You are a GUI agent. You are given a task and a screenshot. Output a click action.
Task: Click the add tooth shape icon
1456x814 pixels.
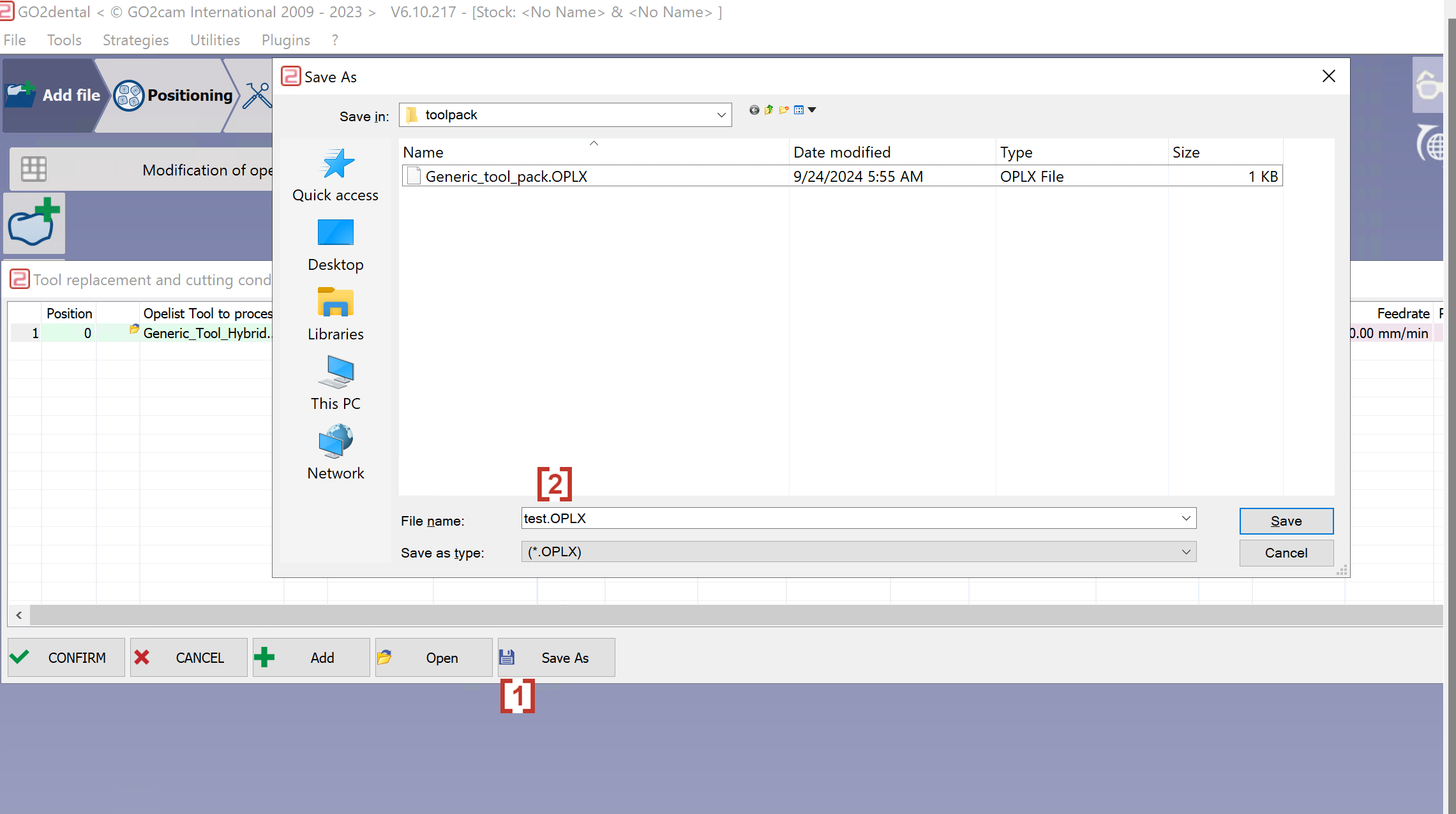34,223
